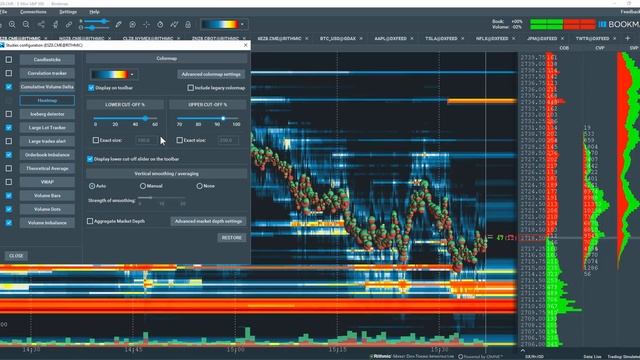Toggle Include legacy colormap checkbox
Screen dimensions: 640x360
(190, 88)
